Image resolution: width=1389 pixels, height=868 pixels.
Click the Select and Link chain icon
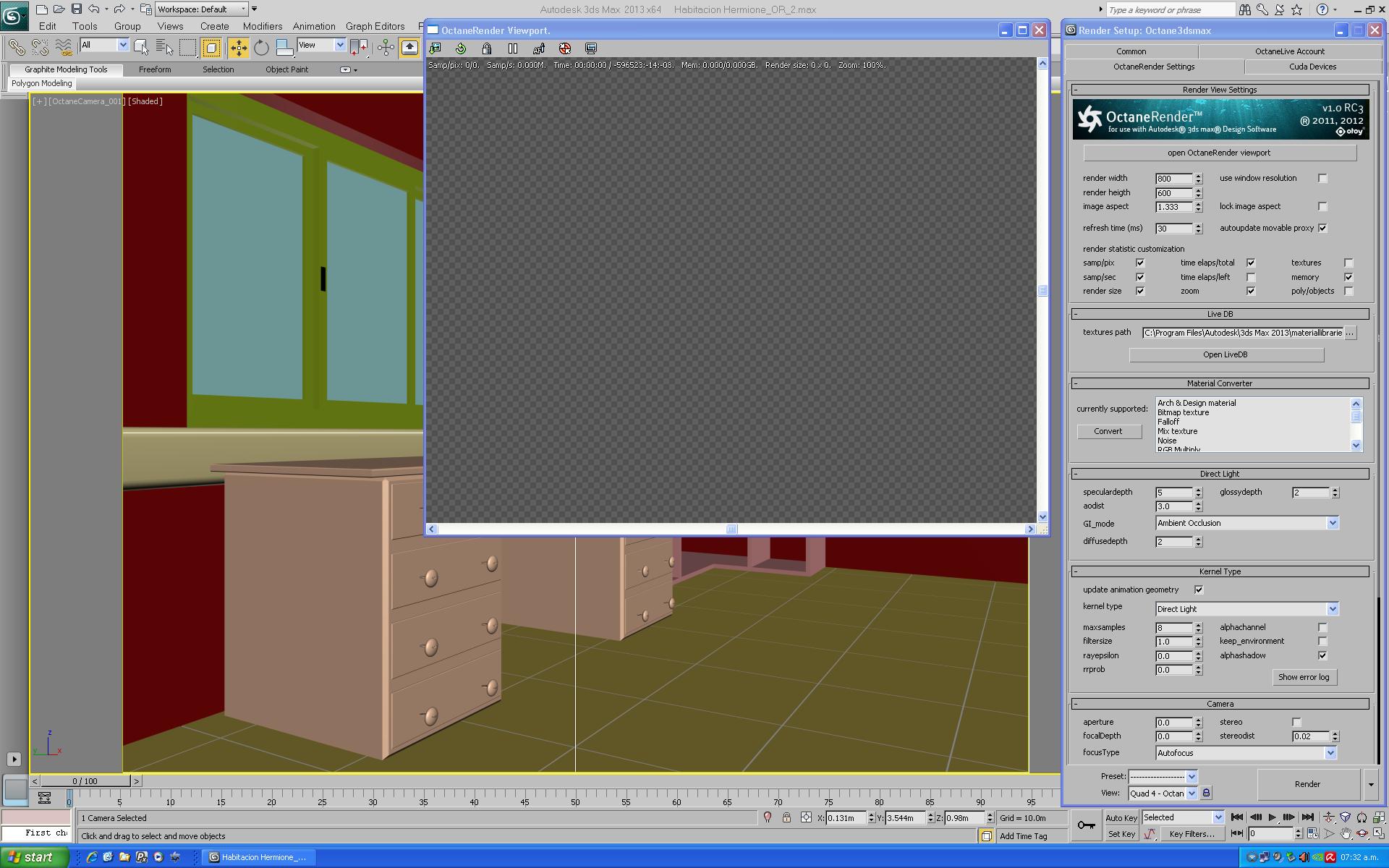pos(16,48)
